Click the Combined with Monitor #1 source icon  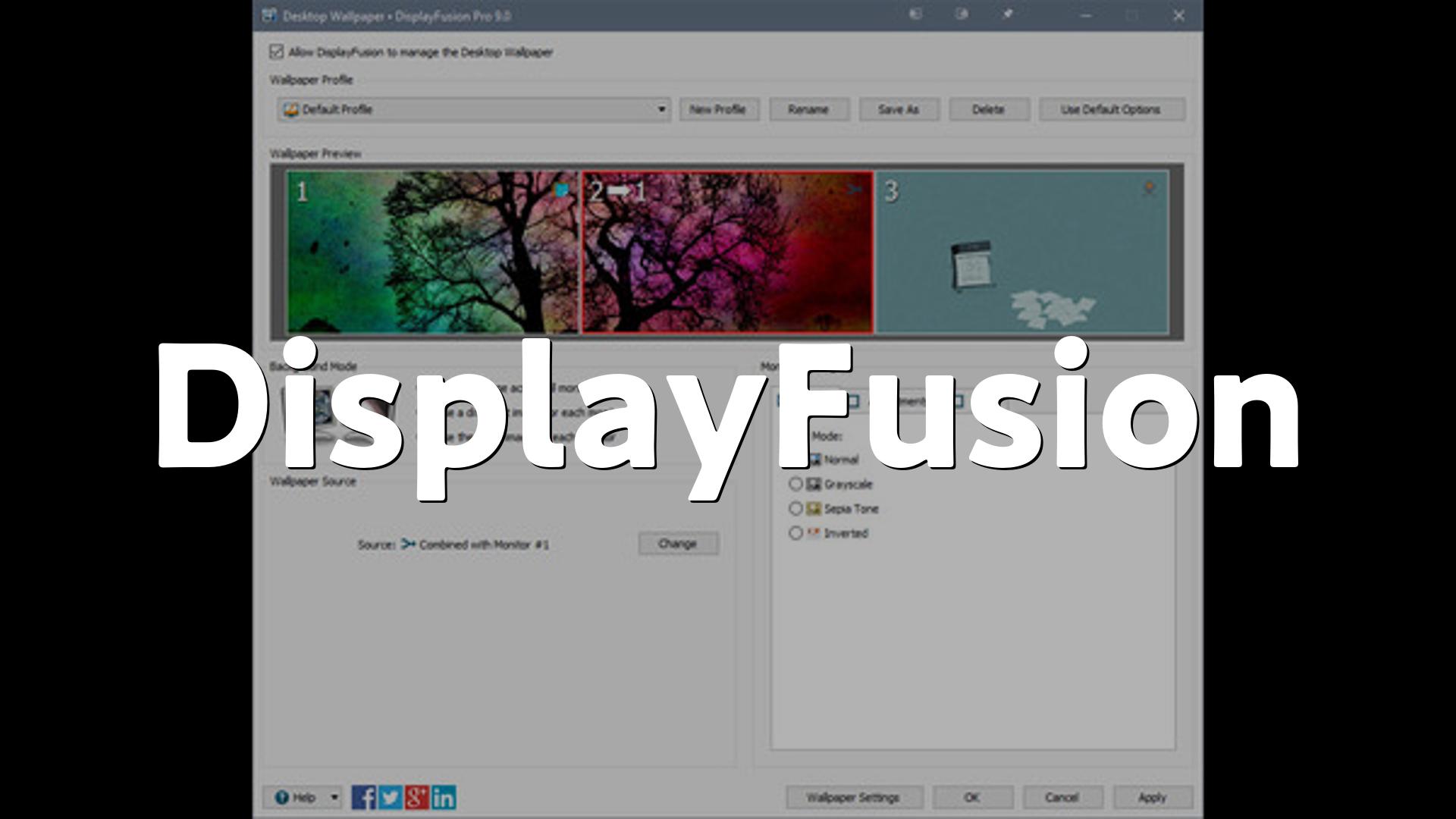pyautogui.click(x=408, y=544)
